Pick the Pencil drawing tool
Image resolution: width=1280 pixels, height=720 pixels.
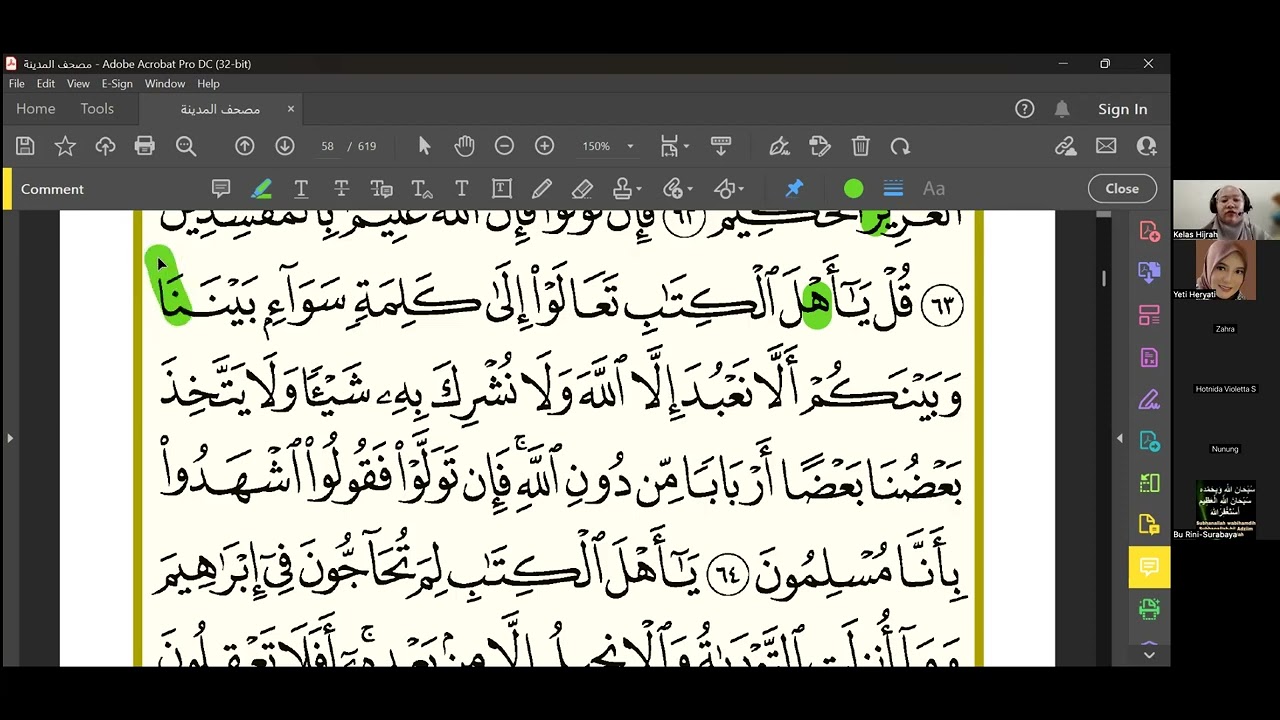click(x=542, y=188)
